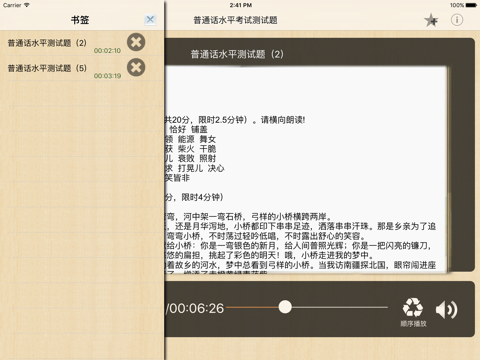The height and width of the screenshot is (360, 480).
Task: Click the played orange section of progress bar
Action: click(252, 307)
